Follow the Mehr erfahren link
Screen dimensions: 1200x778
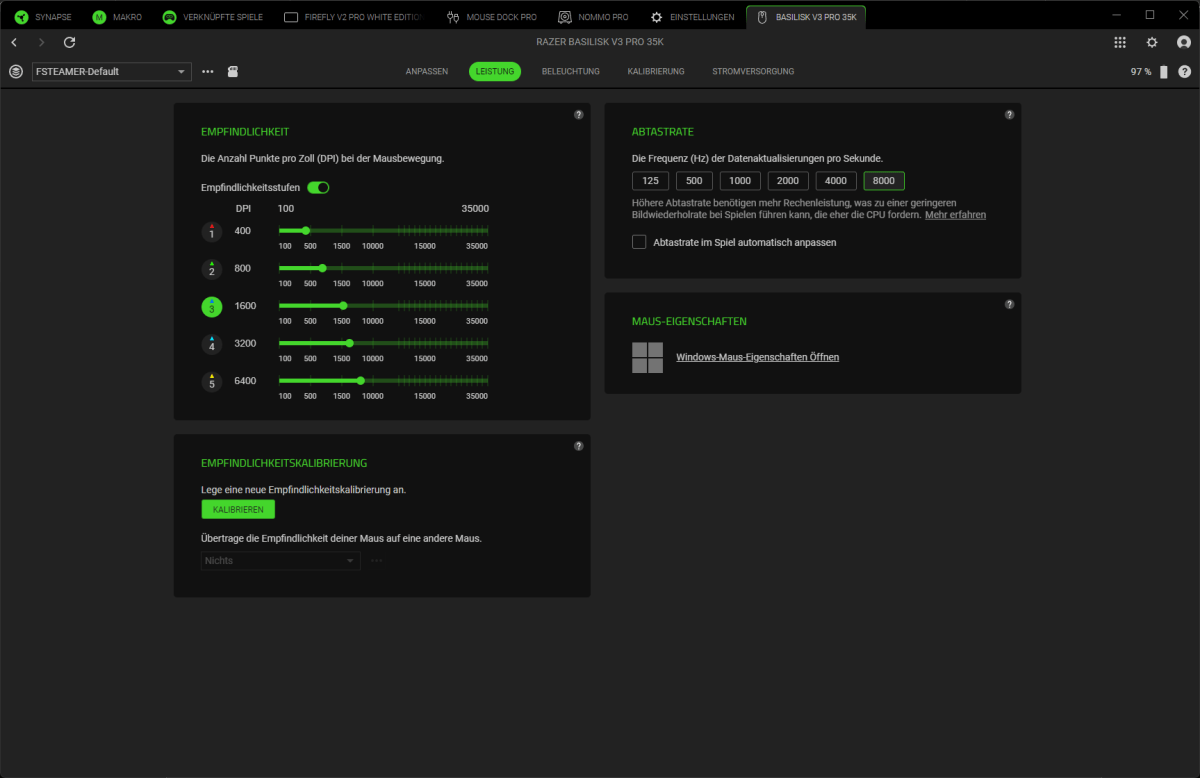[955, 215]
